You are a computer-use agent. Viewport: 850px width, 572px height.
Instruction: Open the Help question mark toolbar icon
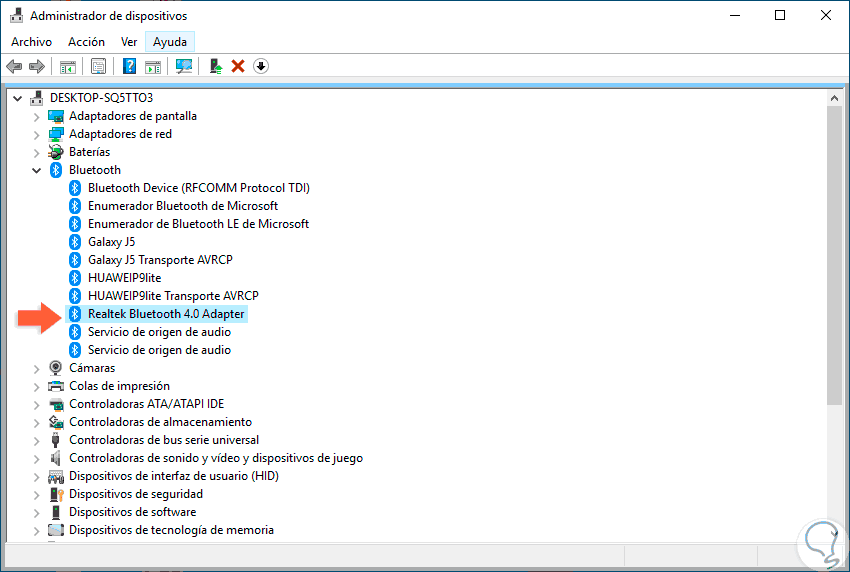click(x=129, y=66)
